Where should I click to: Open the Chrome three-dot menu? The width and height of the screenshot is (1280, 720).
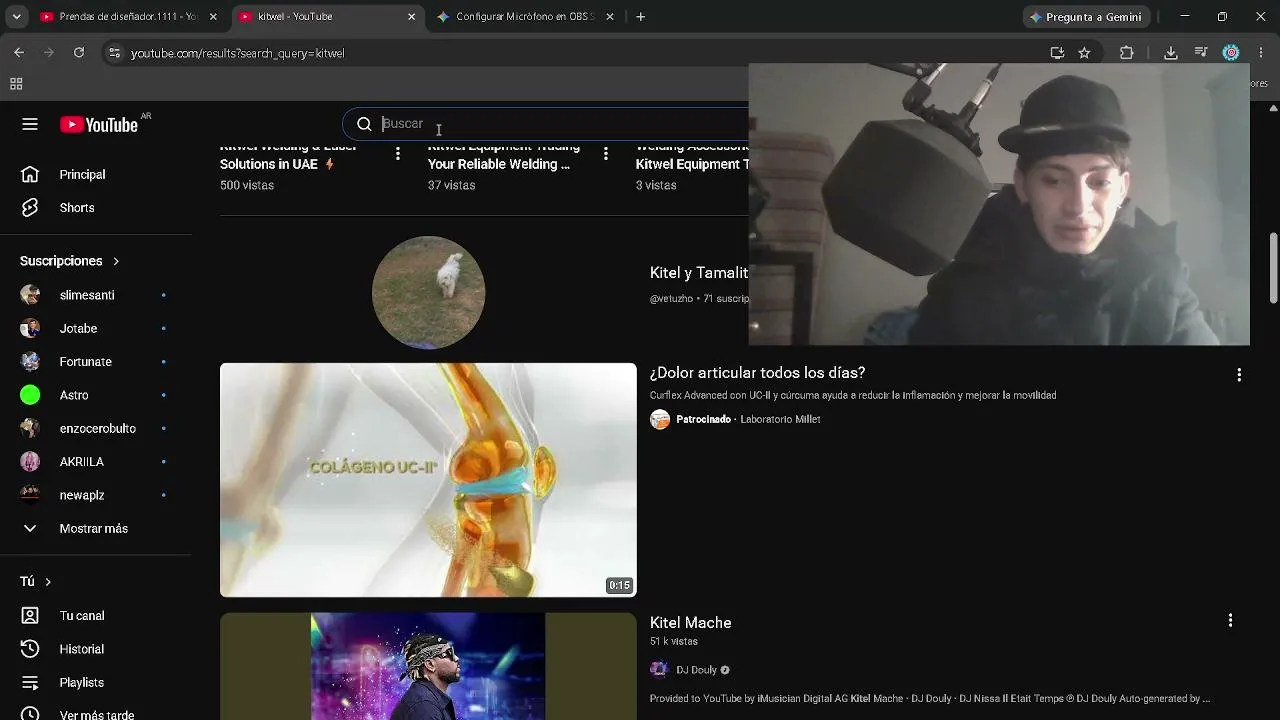(x=1261, y=53)
